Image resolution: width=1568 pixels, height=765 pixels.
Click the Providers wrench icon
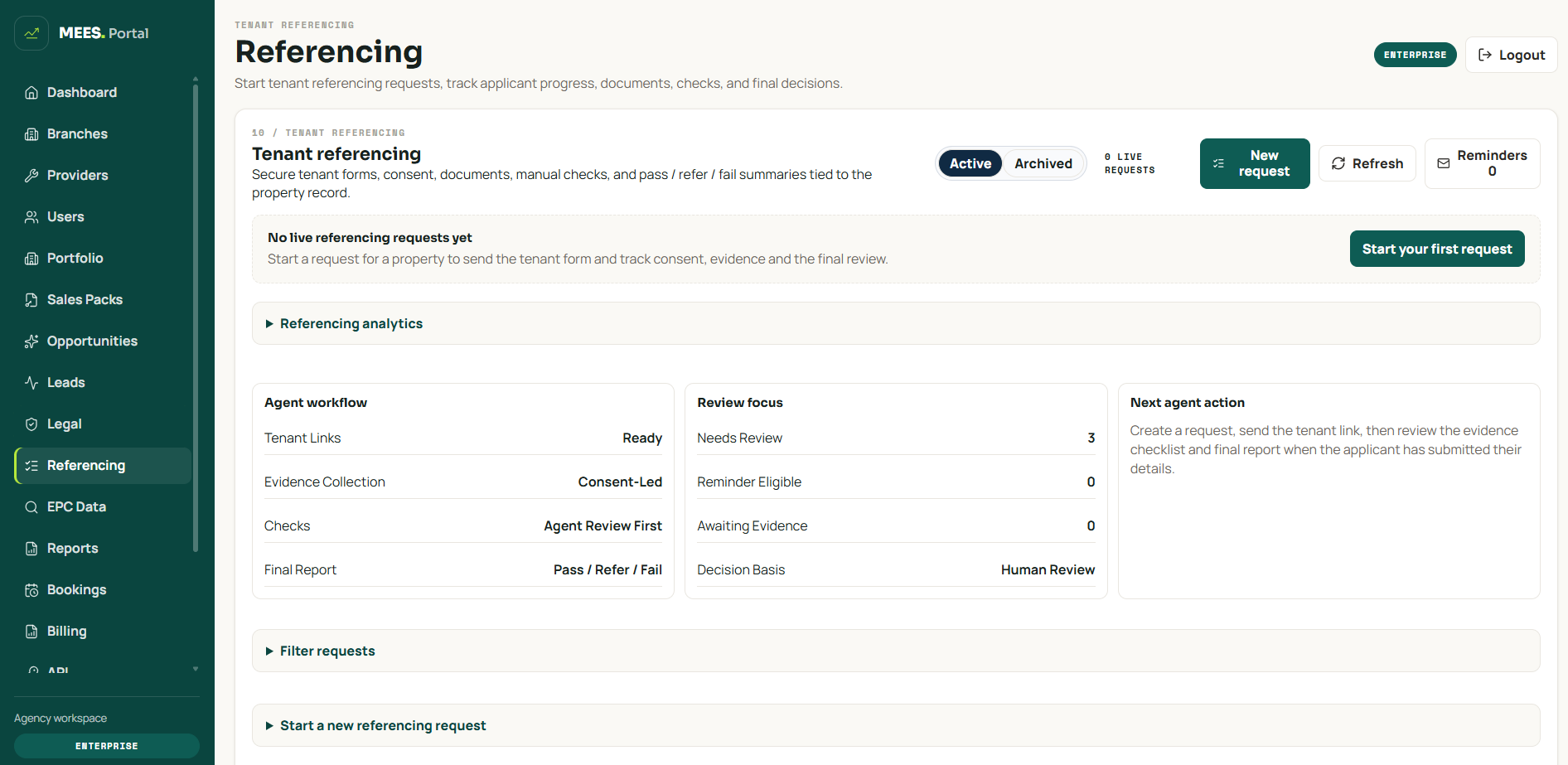click(x=31, y=176)
